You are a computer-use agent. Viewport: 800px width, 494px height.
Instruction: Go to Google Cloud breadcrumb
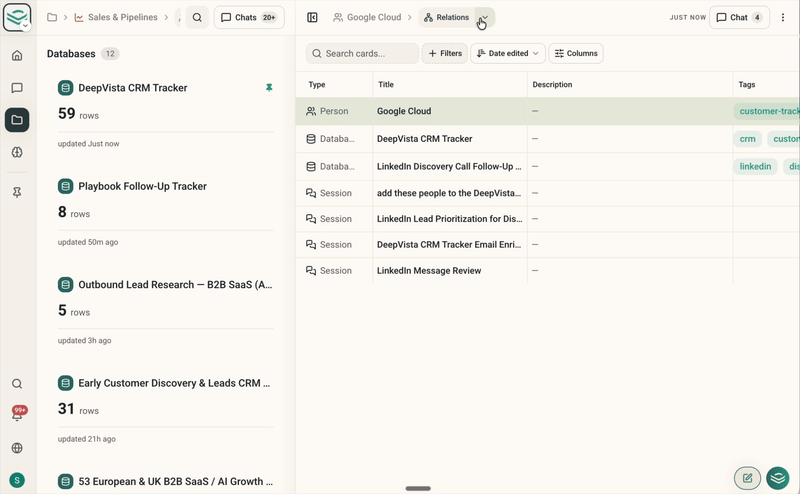(x=367, y=17)
